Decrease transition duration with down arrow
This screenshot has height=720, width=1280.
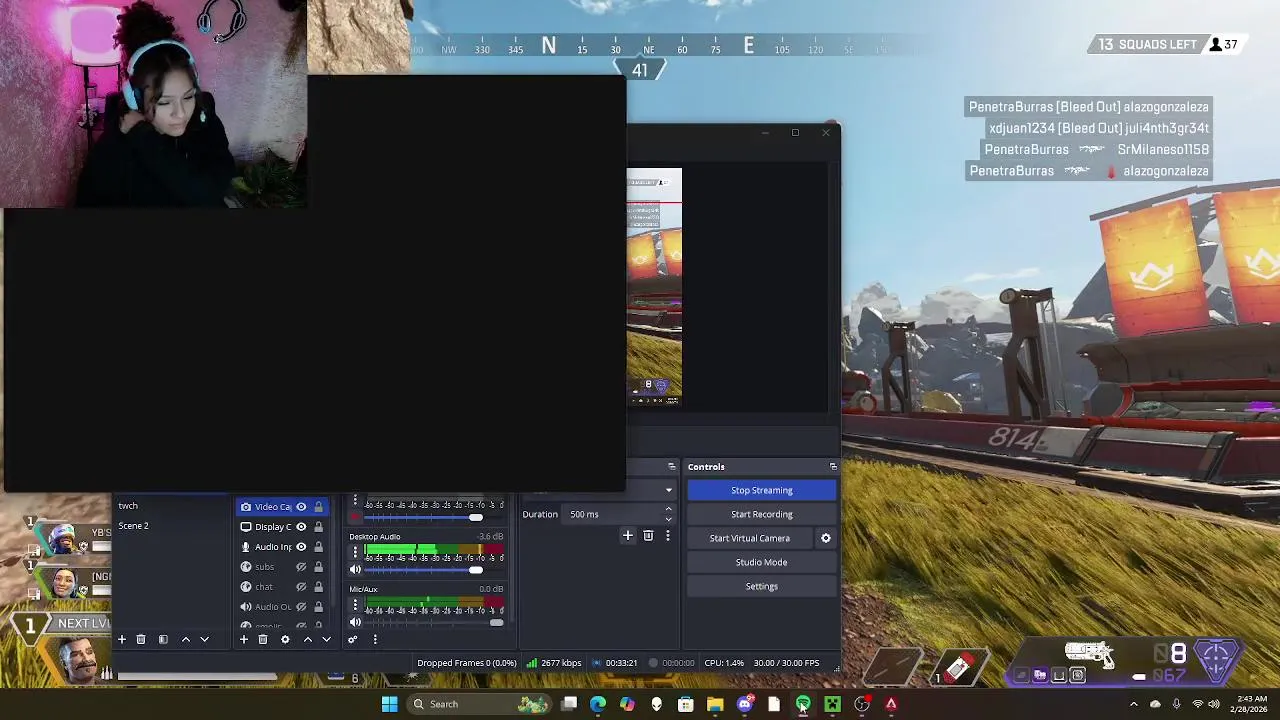[x=668, y=519]
